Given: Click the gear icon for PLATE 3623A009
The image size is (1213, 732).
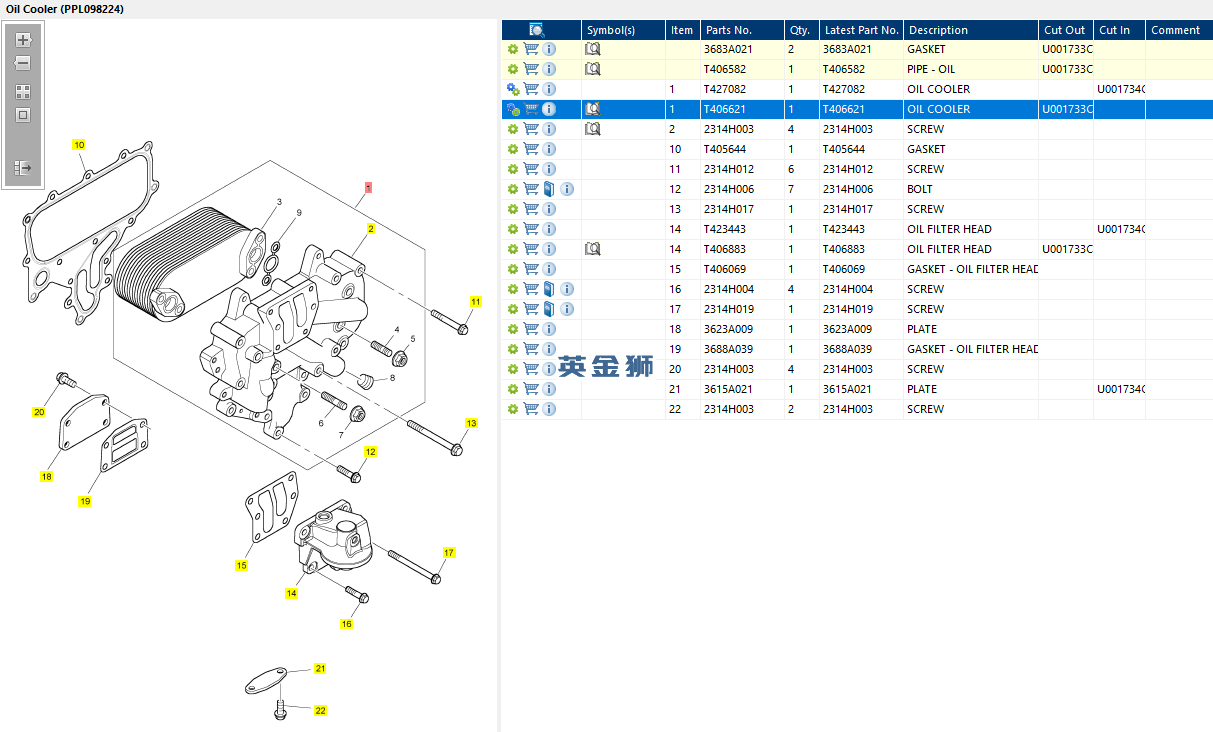Looking at the screenshot, I should [513, 329].
